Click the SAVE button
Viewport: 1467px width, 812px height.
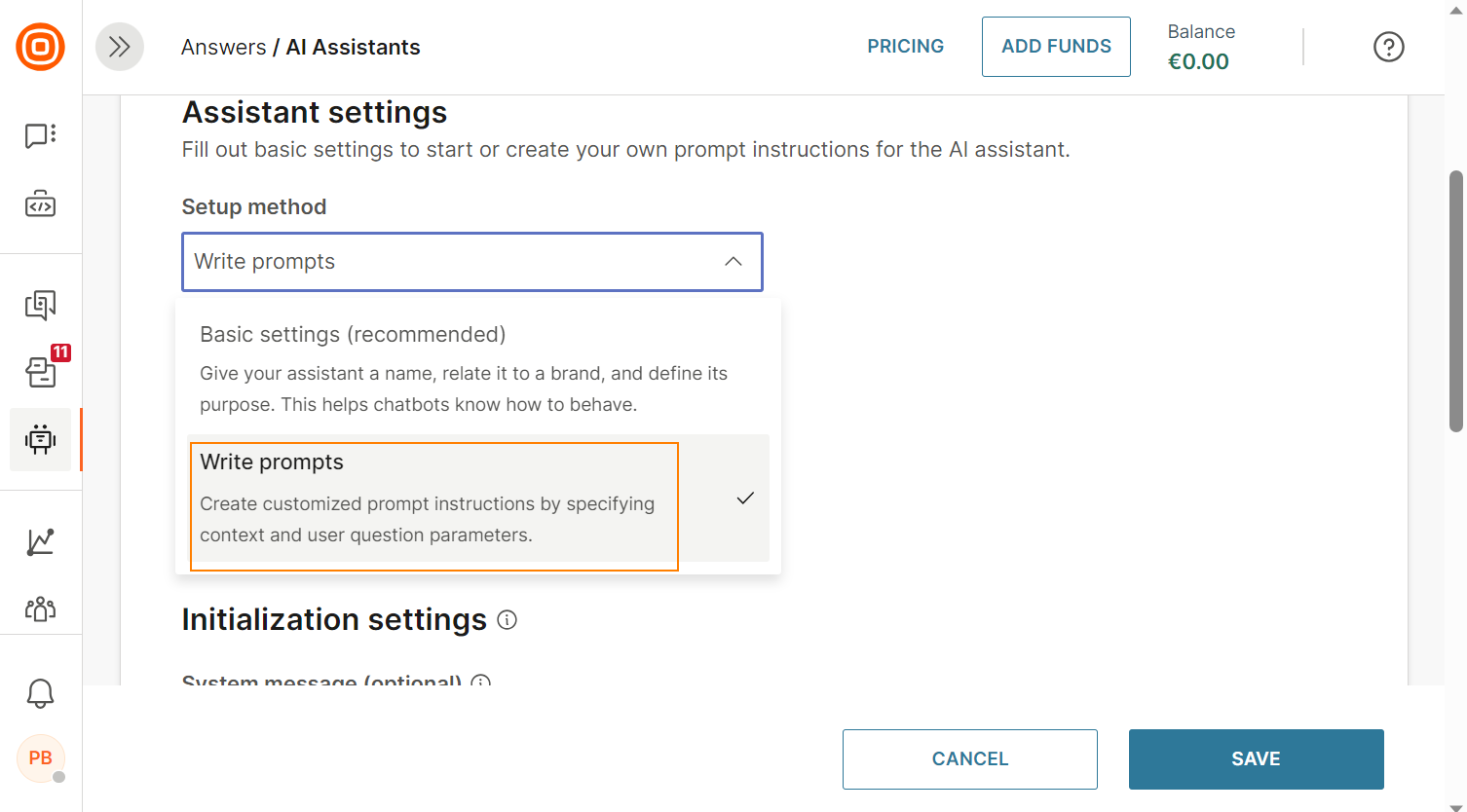(x=1256, y=759)
